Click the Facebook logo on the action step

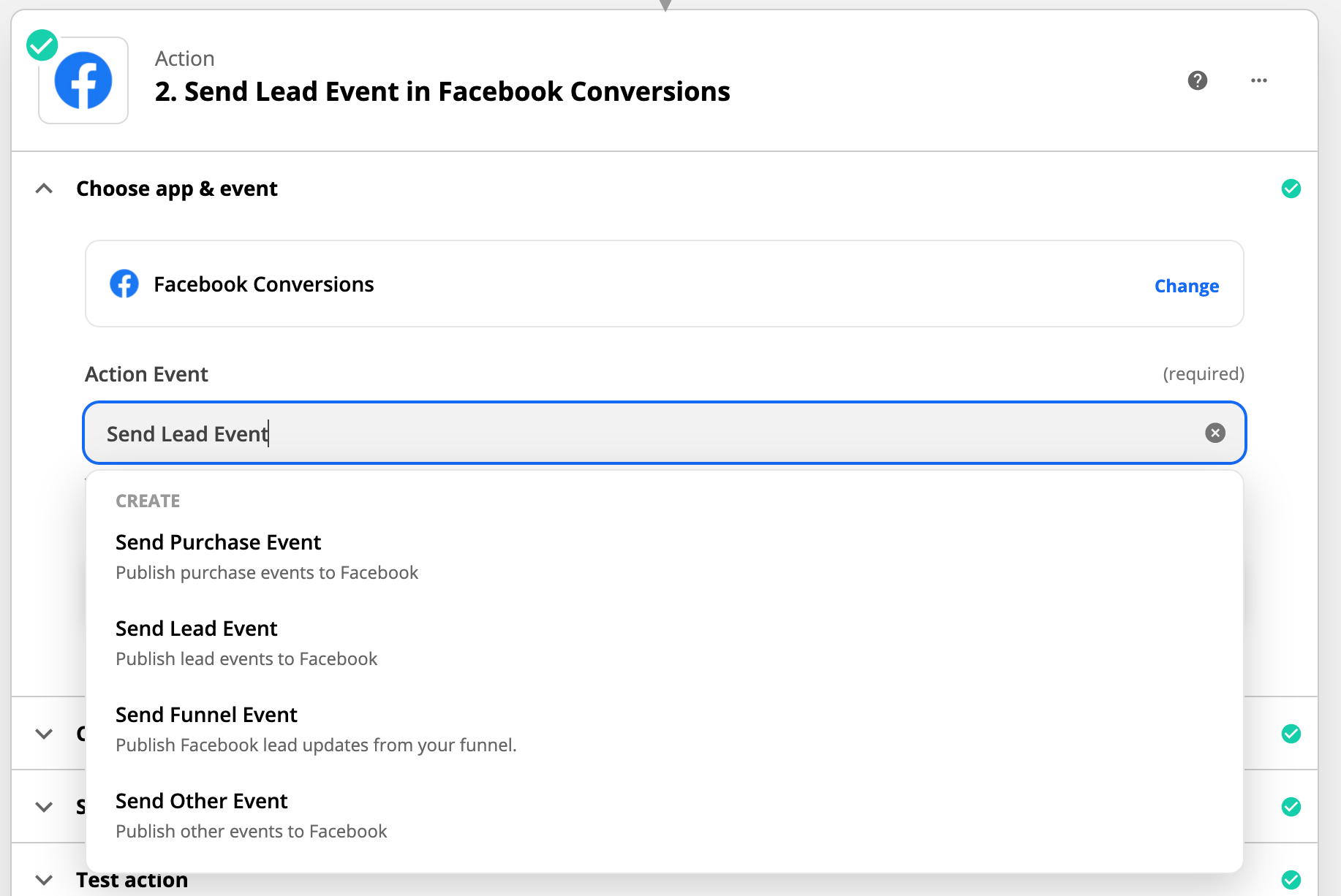[83, 80]
